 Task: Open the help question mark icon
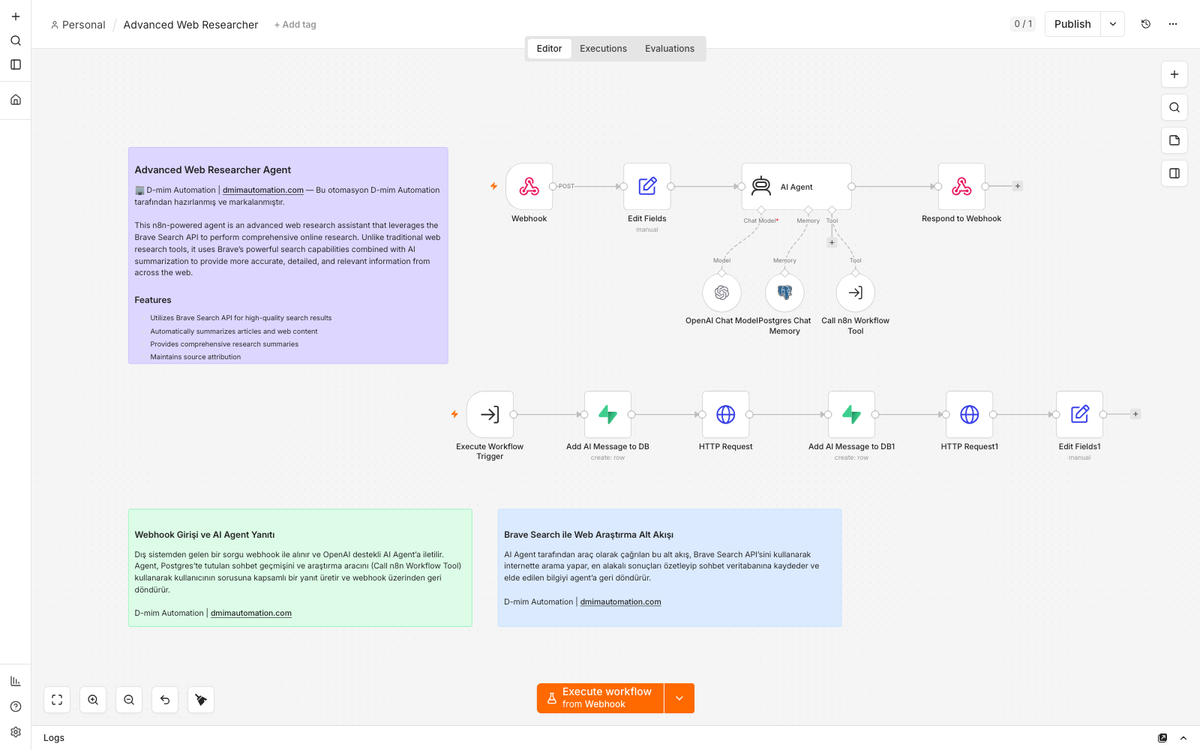(15, 706)
